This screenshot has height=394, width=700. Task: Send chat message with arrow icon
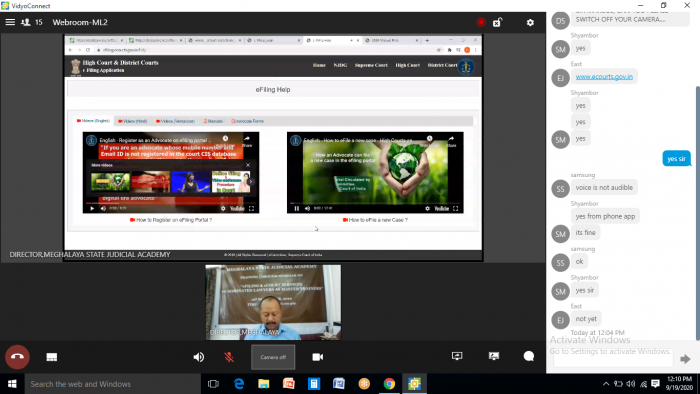coord(685,359)
